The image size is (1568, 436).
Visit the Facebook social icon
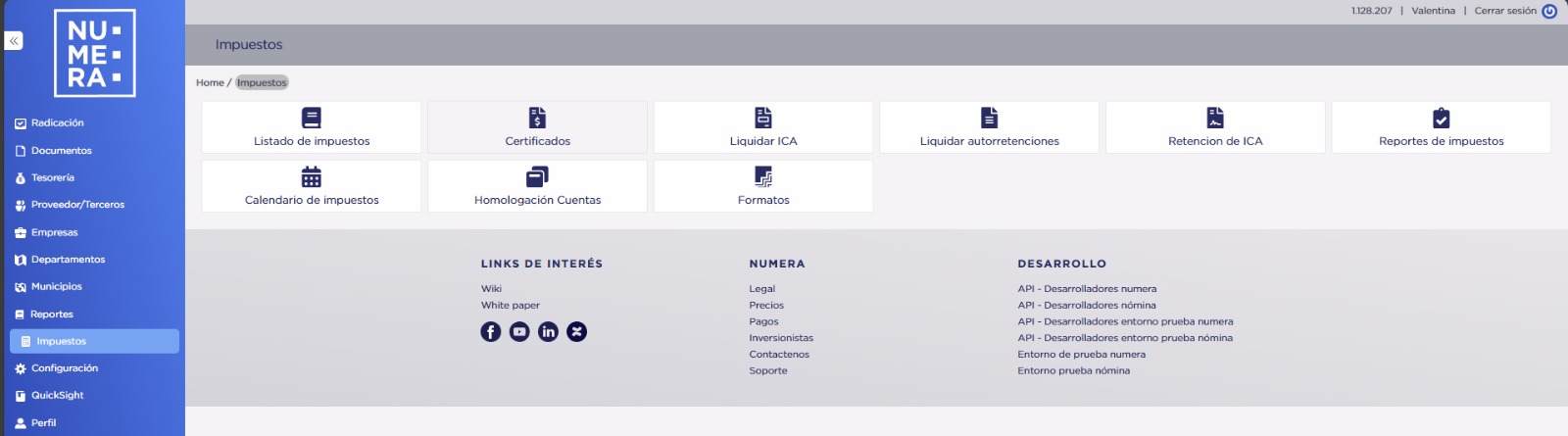tap(491, 332)
